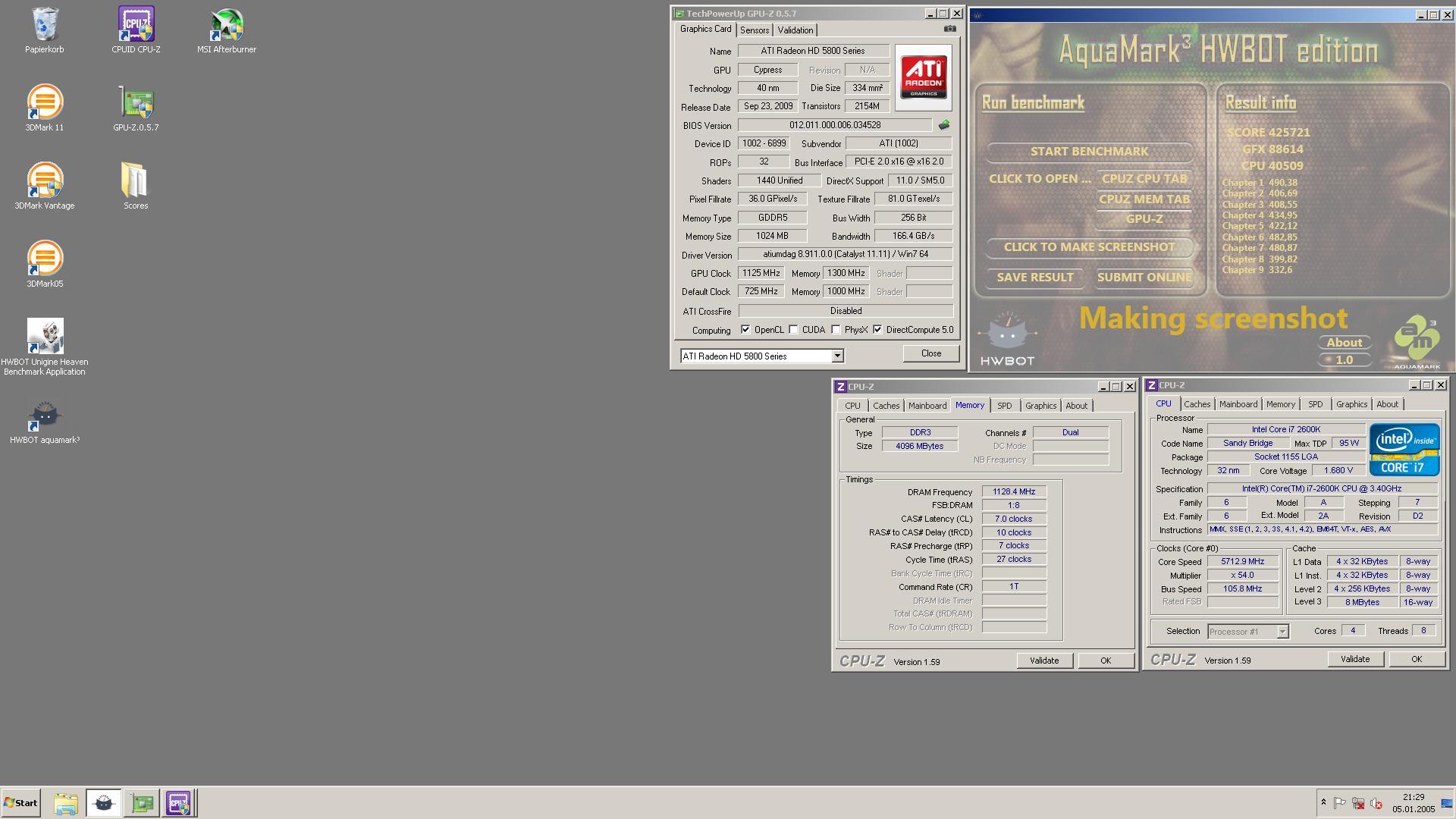1456x819 pixels.
Task: Click the SCORE 425721 result text
Action: (1269, 132)
